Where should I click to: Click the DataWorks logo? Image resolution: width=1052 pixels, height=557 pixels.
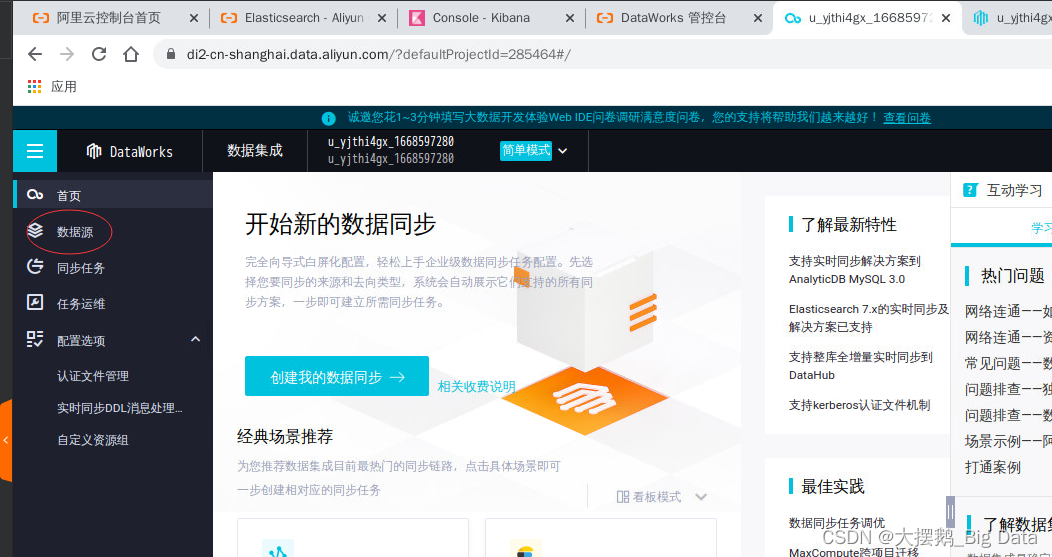point(130,152)
